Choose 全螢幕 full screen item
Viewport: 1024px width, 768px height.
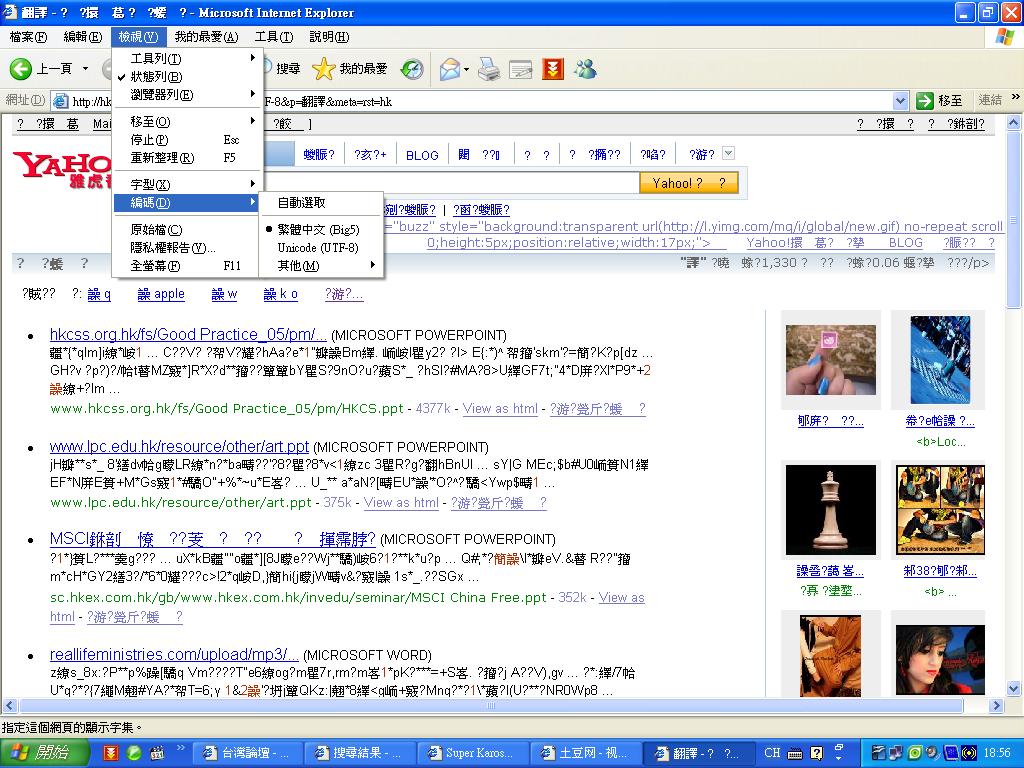coord(187,266)
